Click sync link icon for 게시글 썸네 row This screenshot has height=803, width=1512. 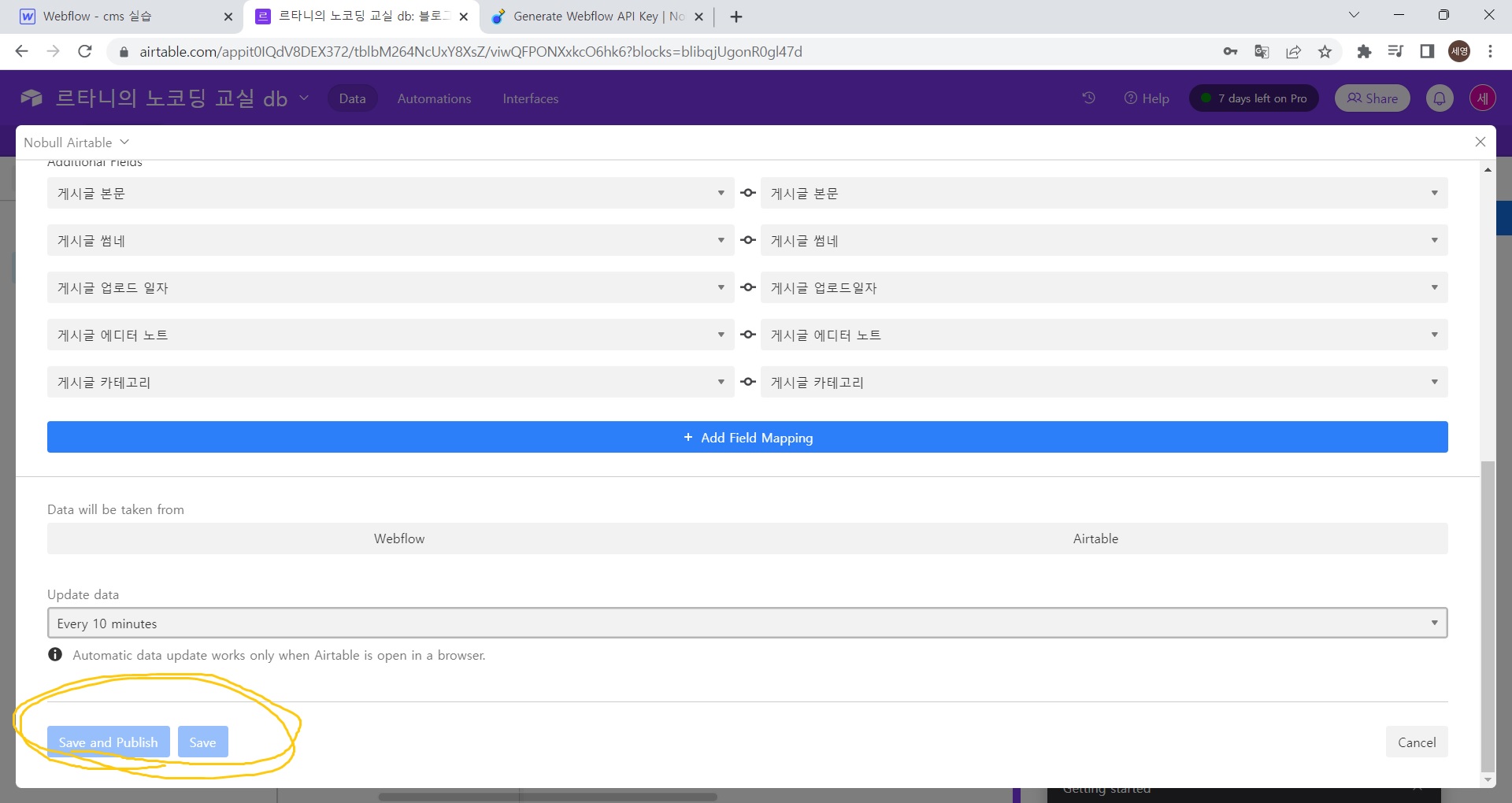coord(748,240)
